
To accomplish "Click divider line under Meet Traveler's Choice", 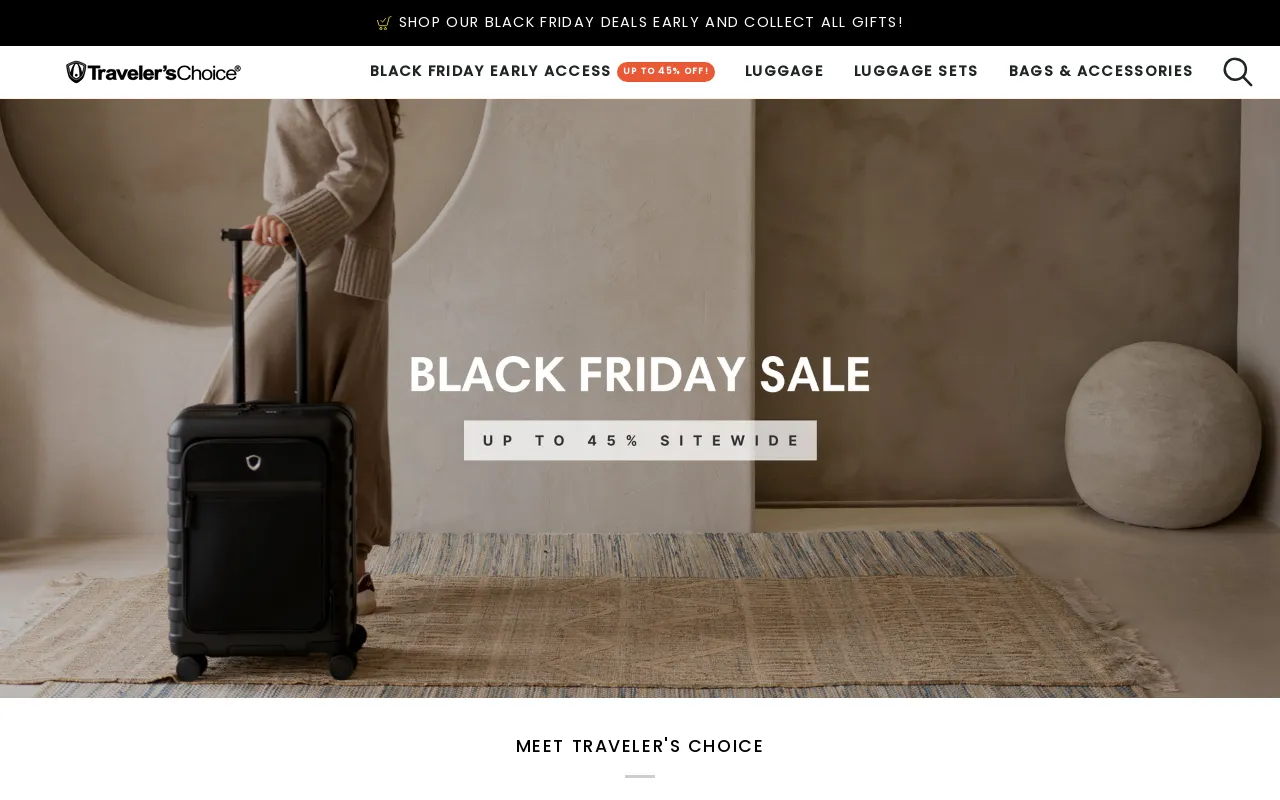I will (640, 776).
